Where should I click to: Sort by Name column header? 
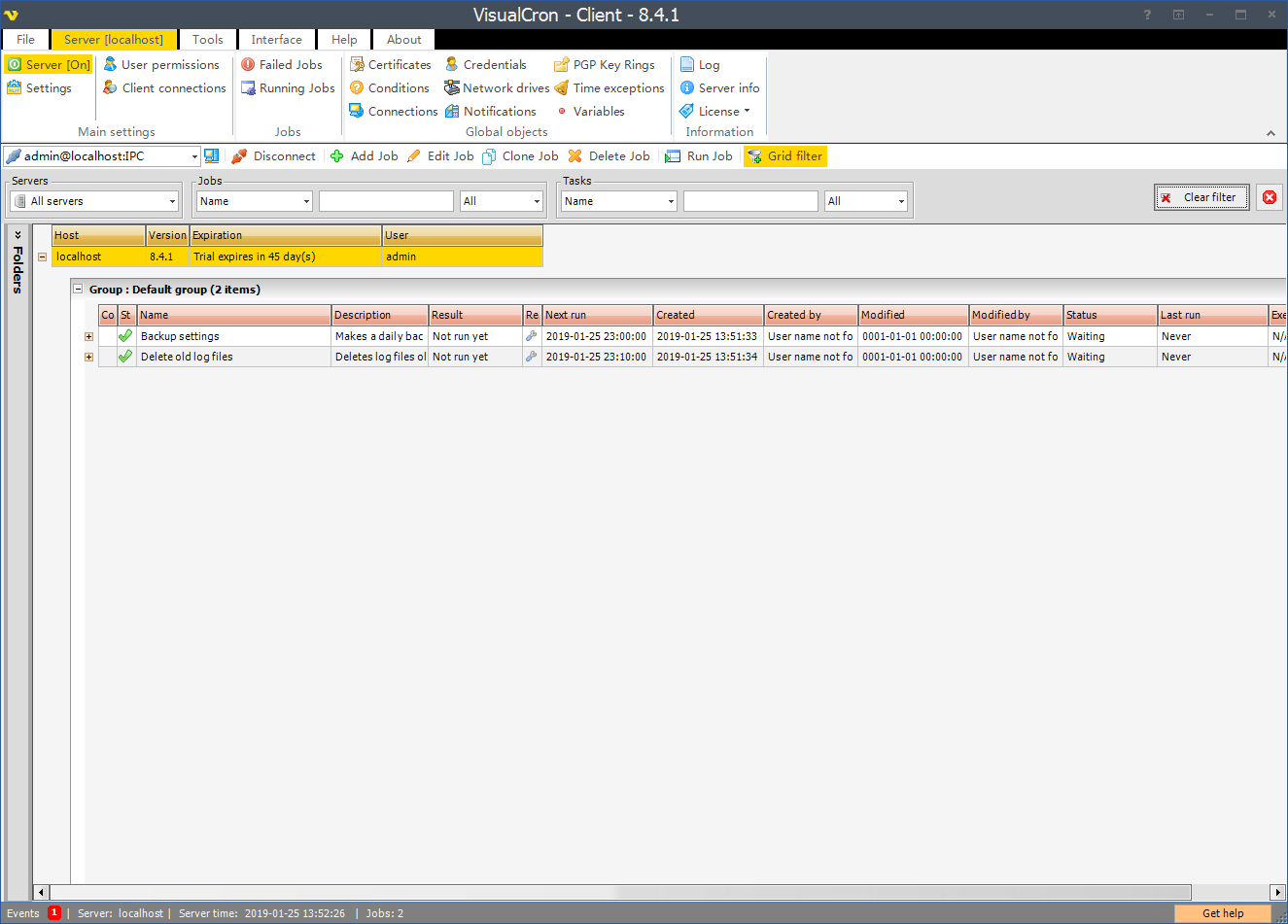coord(233,315)
